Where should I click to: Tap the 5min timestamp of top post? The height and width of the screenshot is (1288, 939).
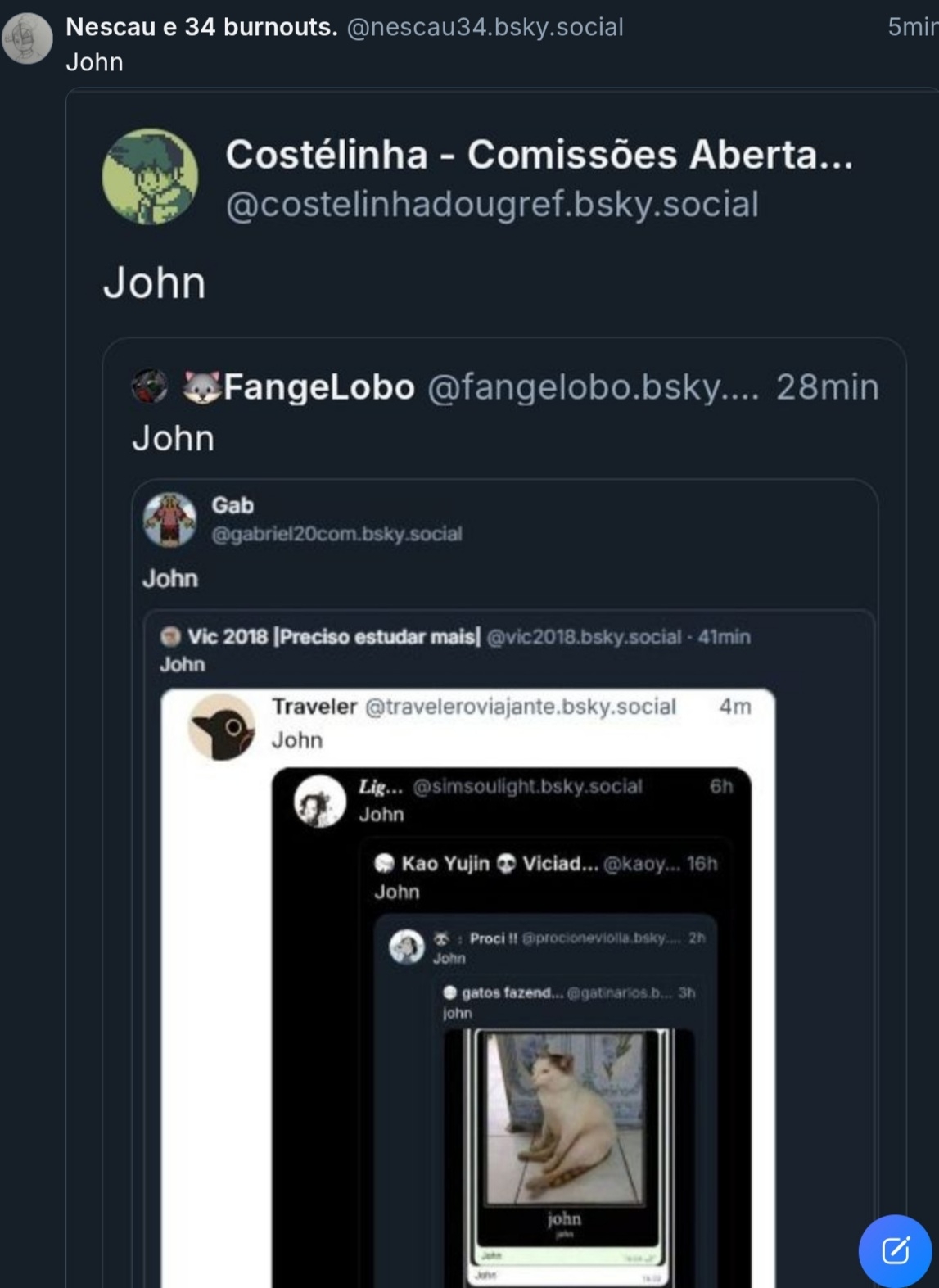click(911, 27)
